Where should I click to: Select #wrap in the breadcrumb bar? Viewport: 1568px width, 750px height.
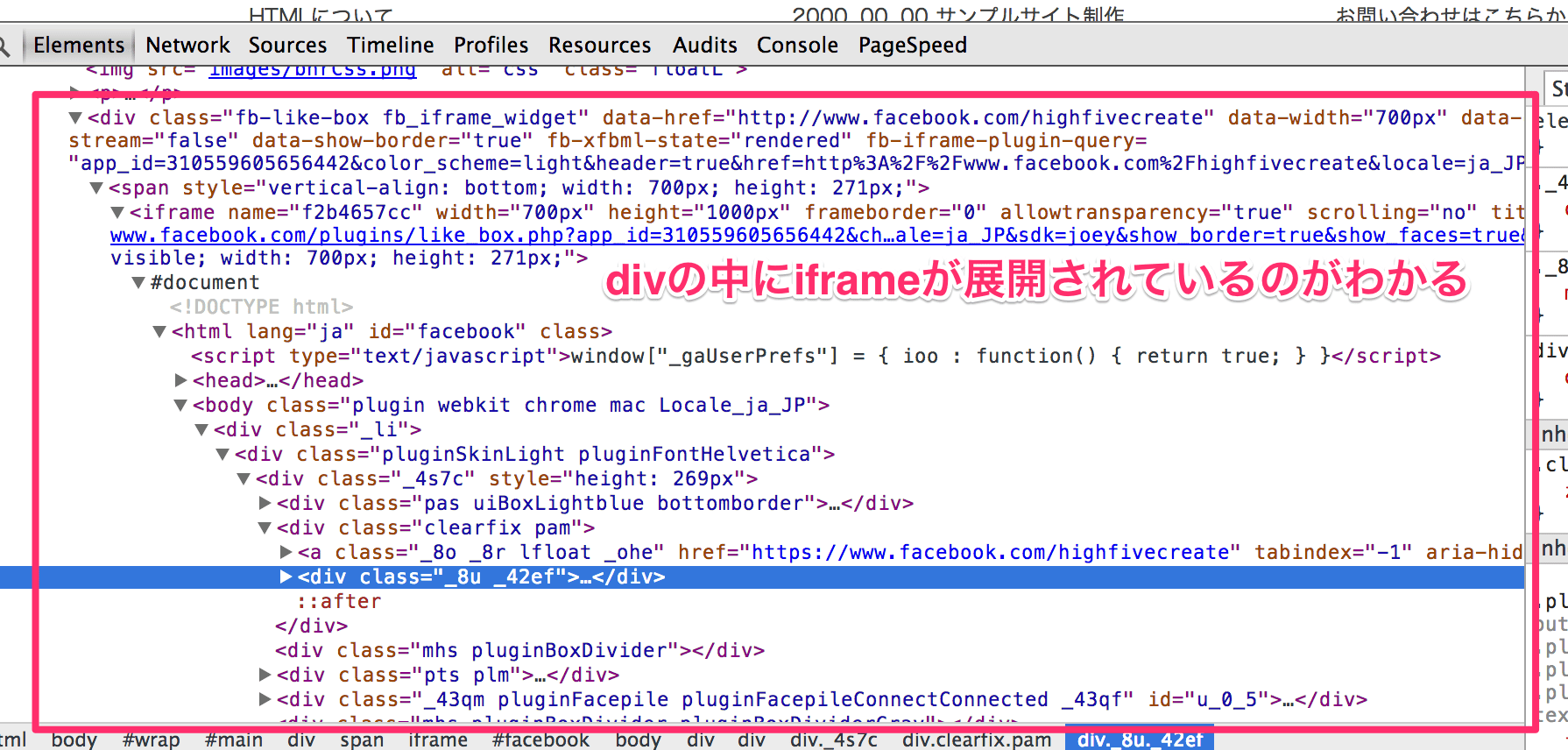coord(152,739)
